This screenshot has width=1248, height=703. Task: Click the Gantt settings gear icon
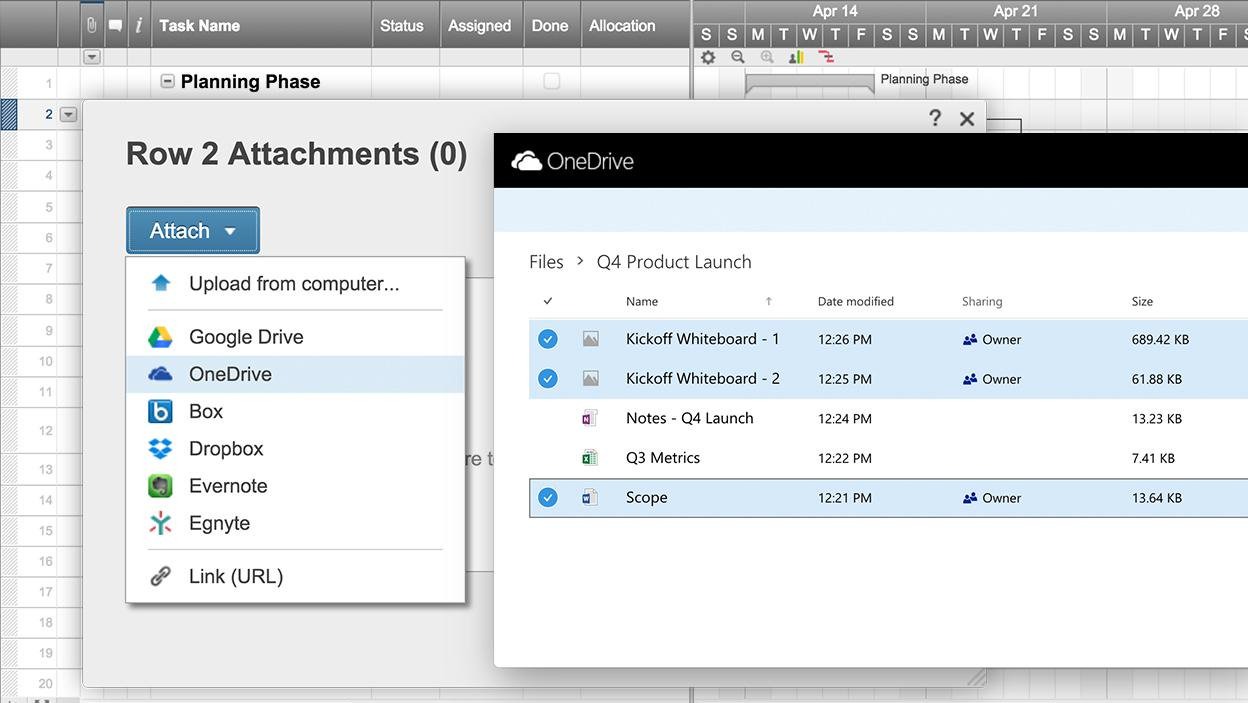click(708, 58)
